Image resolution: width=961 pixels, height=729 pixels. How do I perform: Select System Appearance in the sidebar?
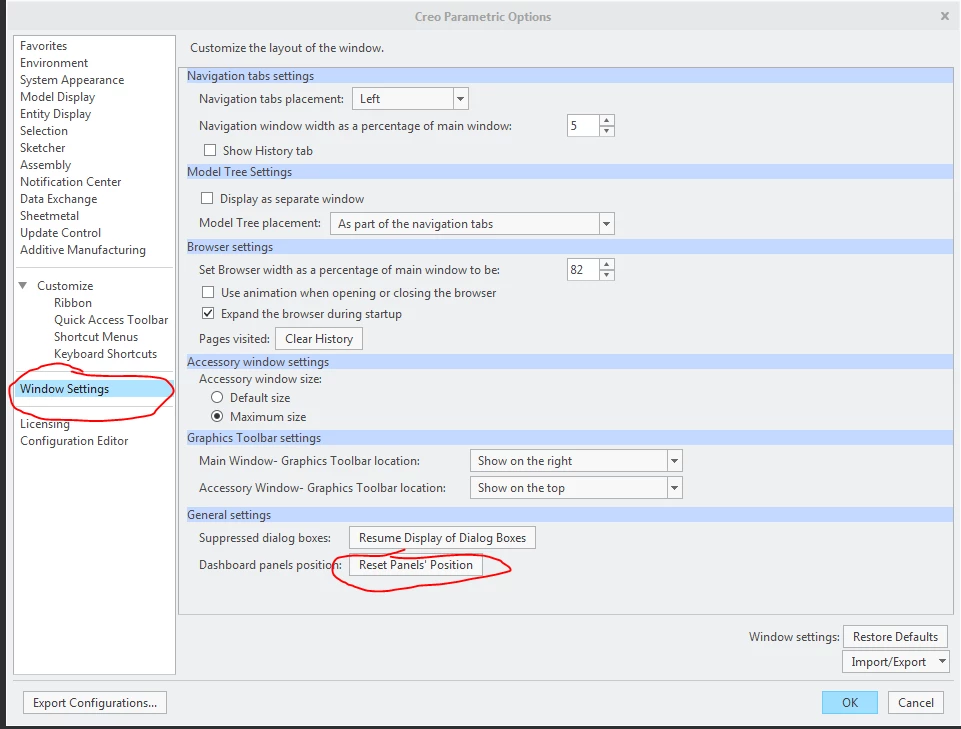(72, 80)
